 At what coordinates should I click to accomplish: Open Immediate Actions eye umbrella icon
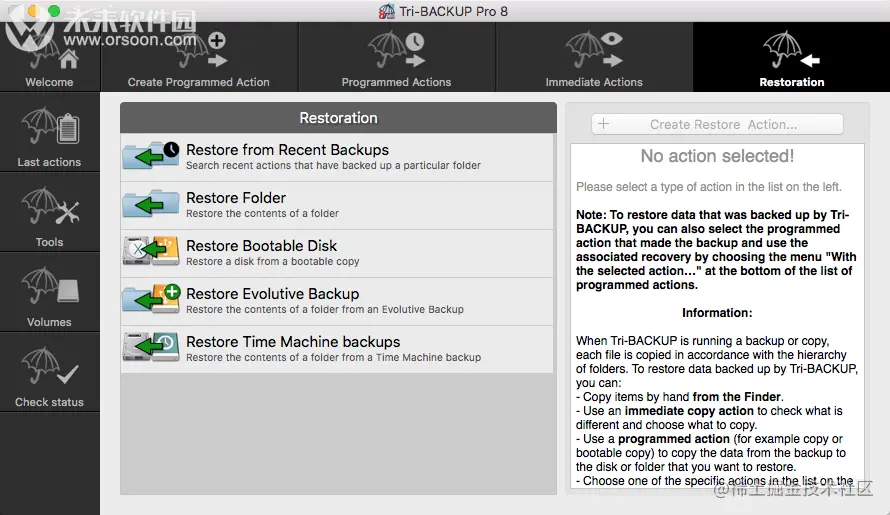pyautogui.click(x=594, y=50)
